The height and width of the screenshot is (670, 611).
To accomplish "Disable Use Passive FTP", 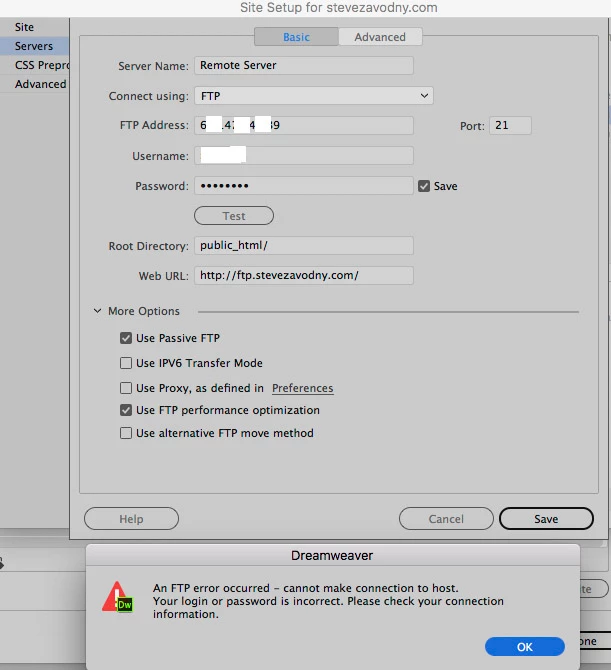I will click(x=126, y=338).
